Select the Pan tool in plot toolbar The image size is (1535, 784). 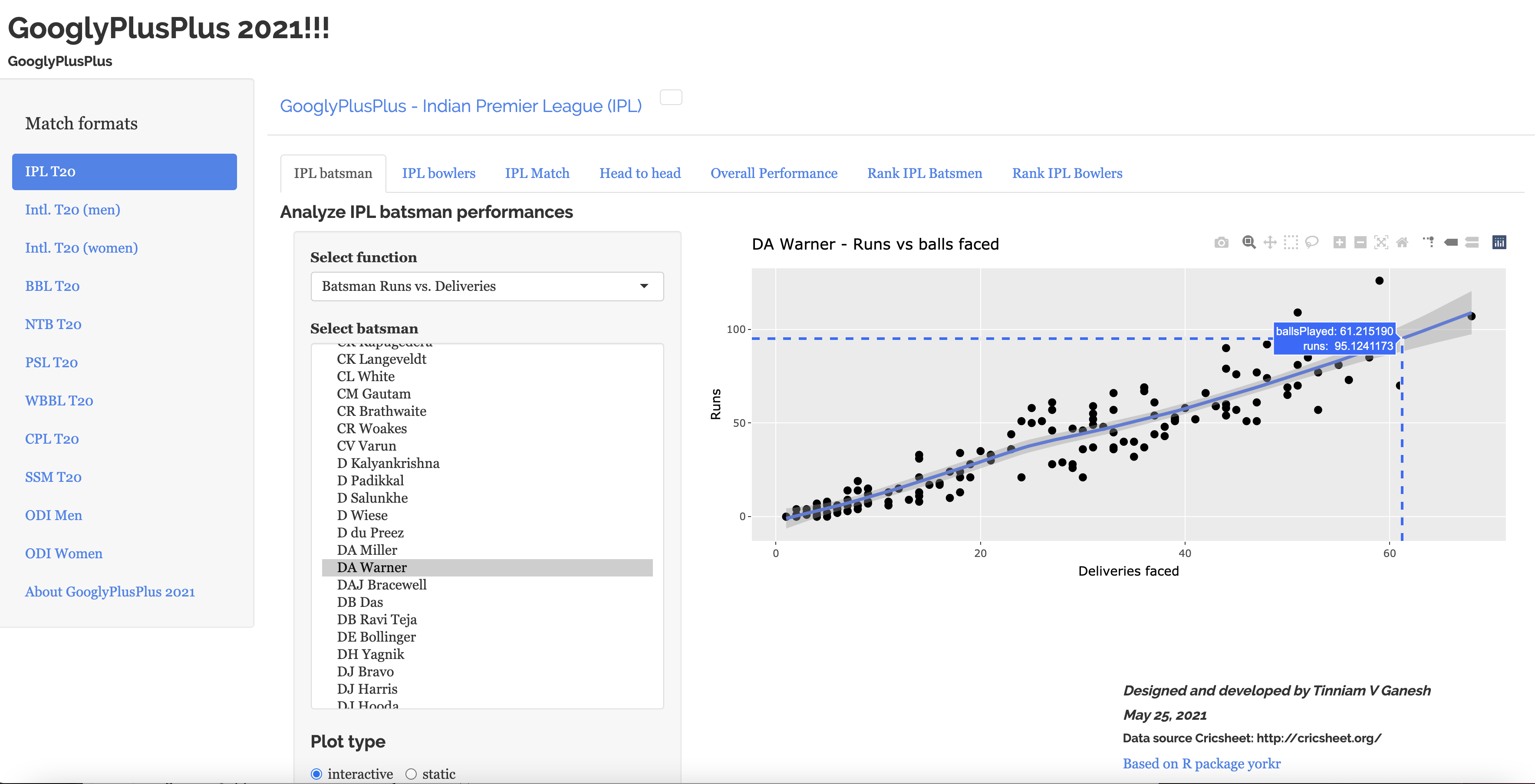click(x=1270, y=243)
